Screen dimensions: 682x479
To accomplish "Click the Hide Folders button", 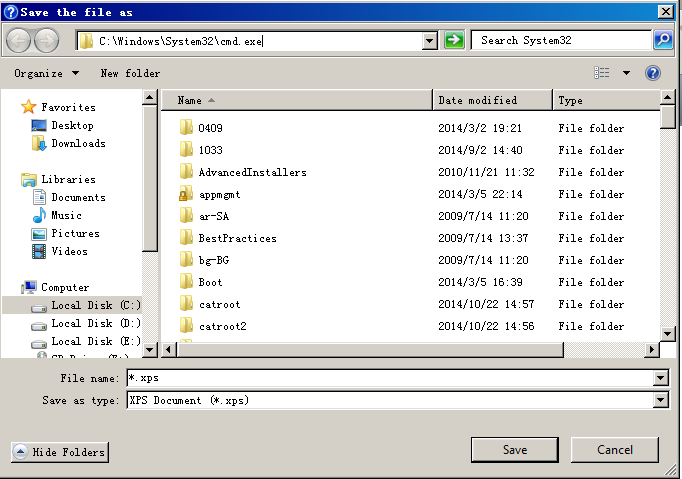I will [x=60, y=452].
